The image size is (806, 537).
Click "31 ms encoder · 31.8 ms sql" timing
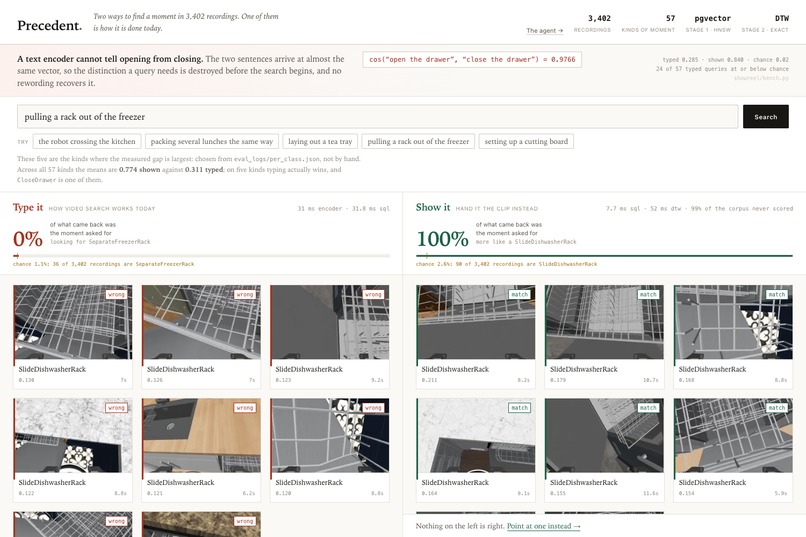click(x=343, y=209)
